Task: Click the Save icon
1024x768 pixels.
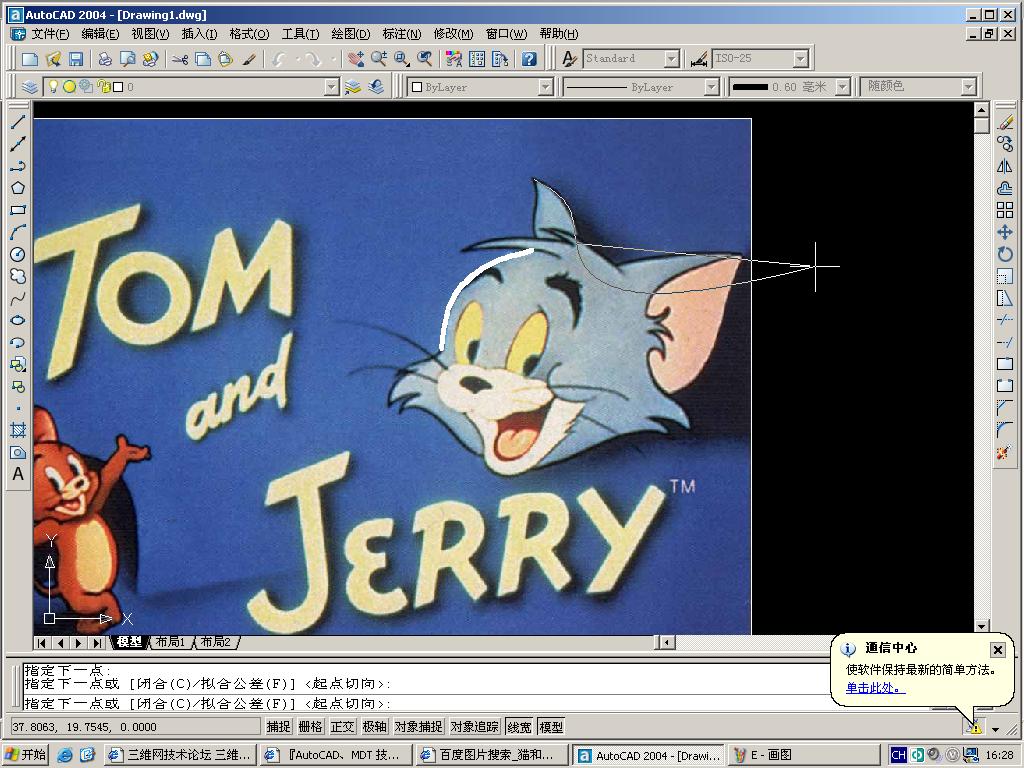Action: [76, 59]
